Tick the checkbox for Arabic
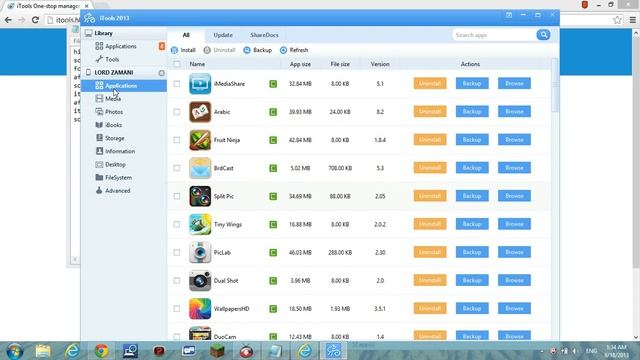The width and height of the screenshot is (640, 360). 177,112
